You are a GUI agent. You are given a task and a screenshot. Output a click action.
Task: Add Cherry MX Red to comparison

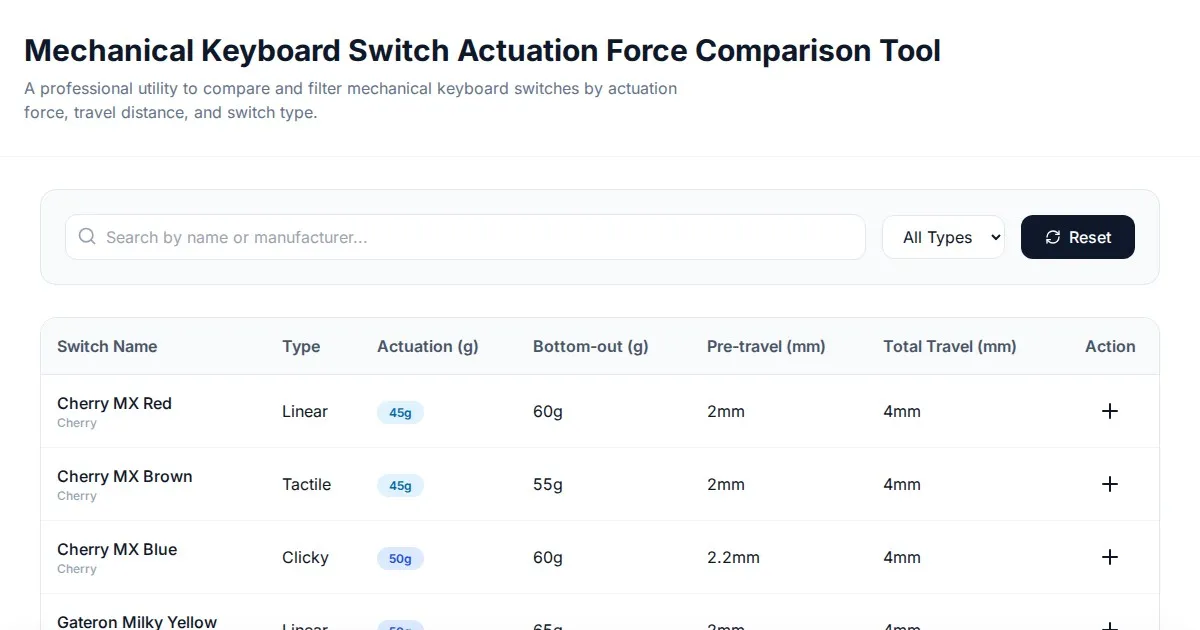point(1109,411)
